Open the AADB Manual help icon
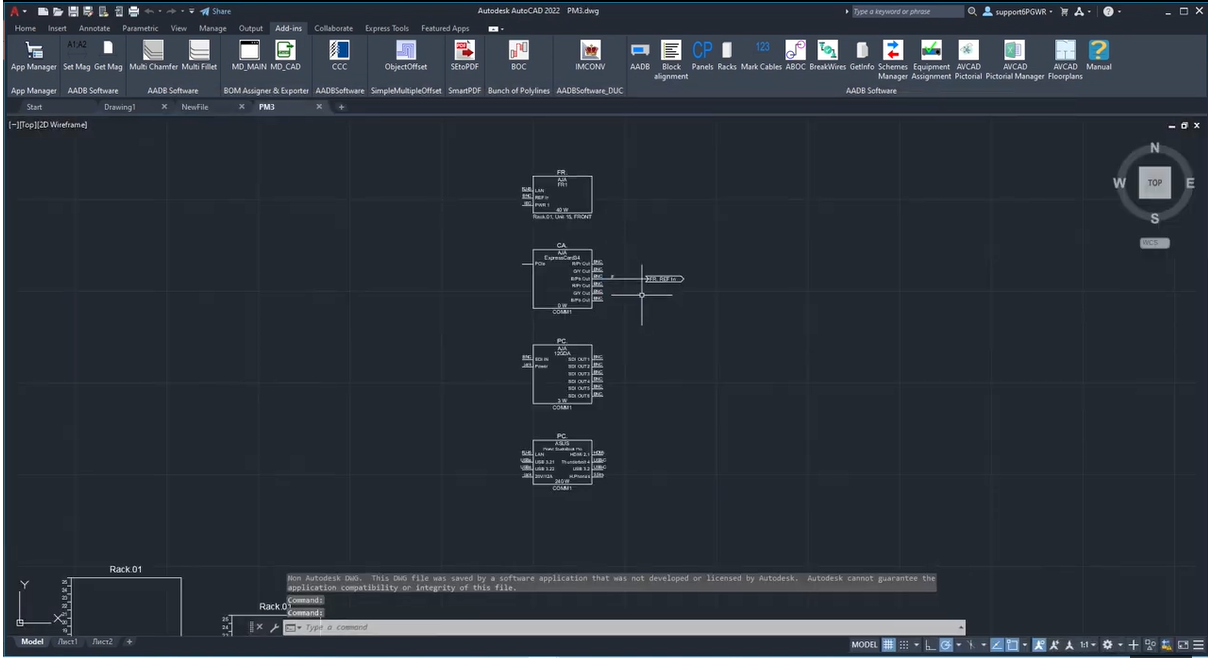1208x658 pixels. [x=1098, y=52]
